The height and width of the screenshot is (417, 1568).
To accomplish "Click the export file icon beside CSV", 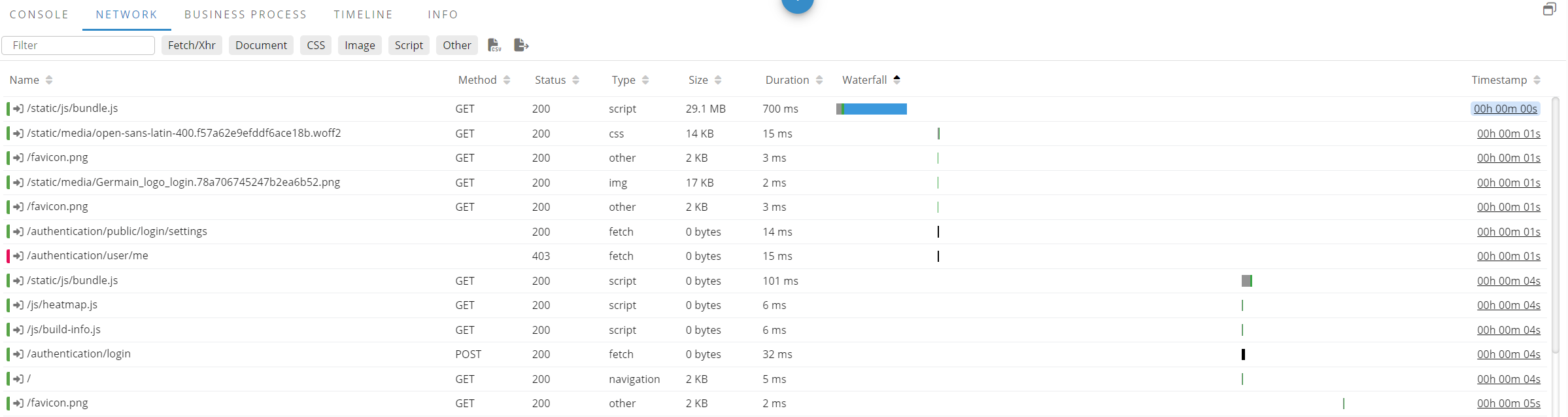I will 520,45.
